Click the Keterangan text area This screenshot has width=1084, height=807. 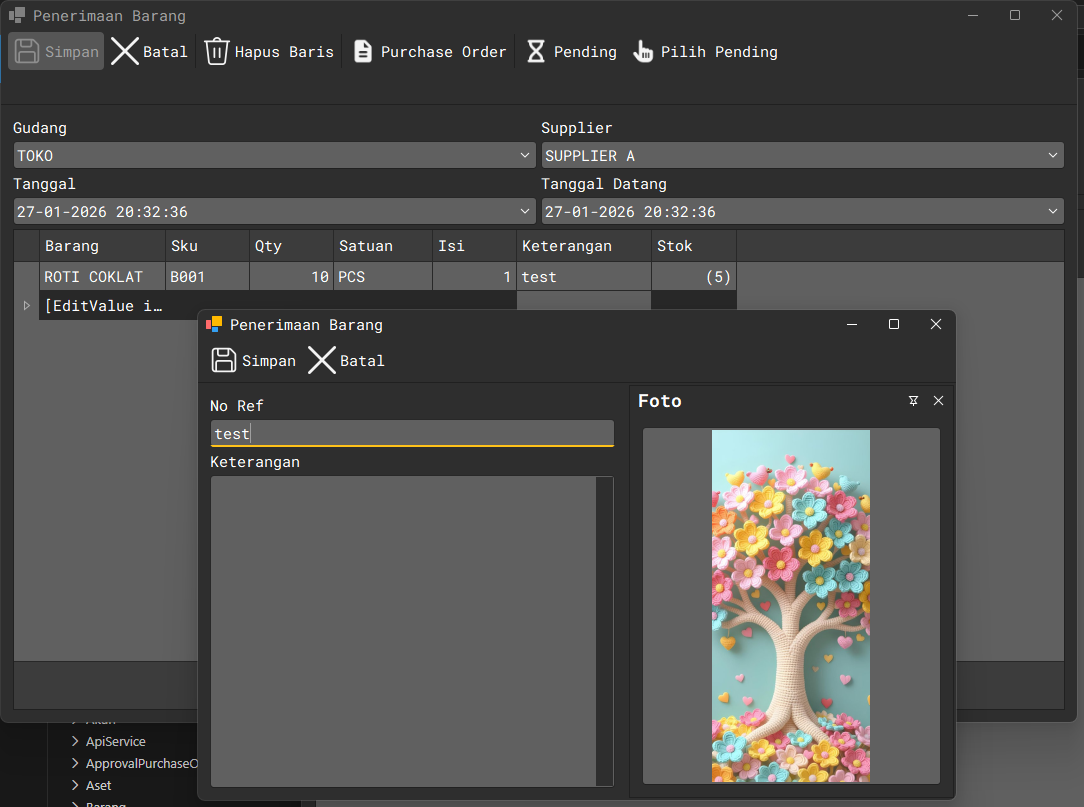(x=403, y=630)
